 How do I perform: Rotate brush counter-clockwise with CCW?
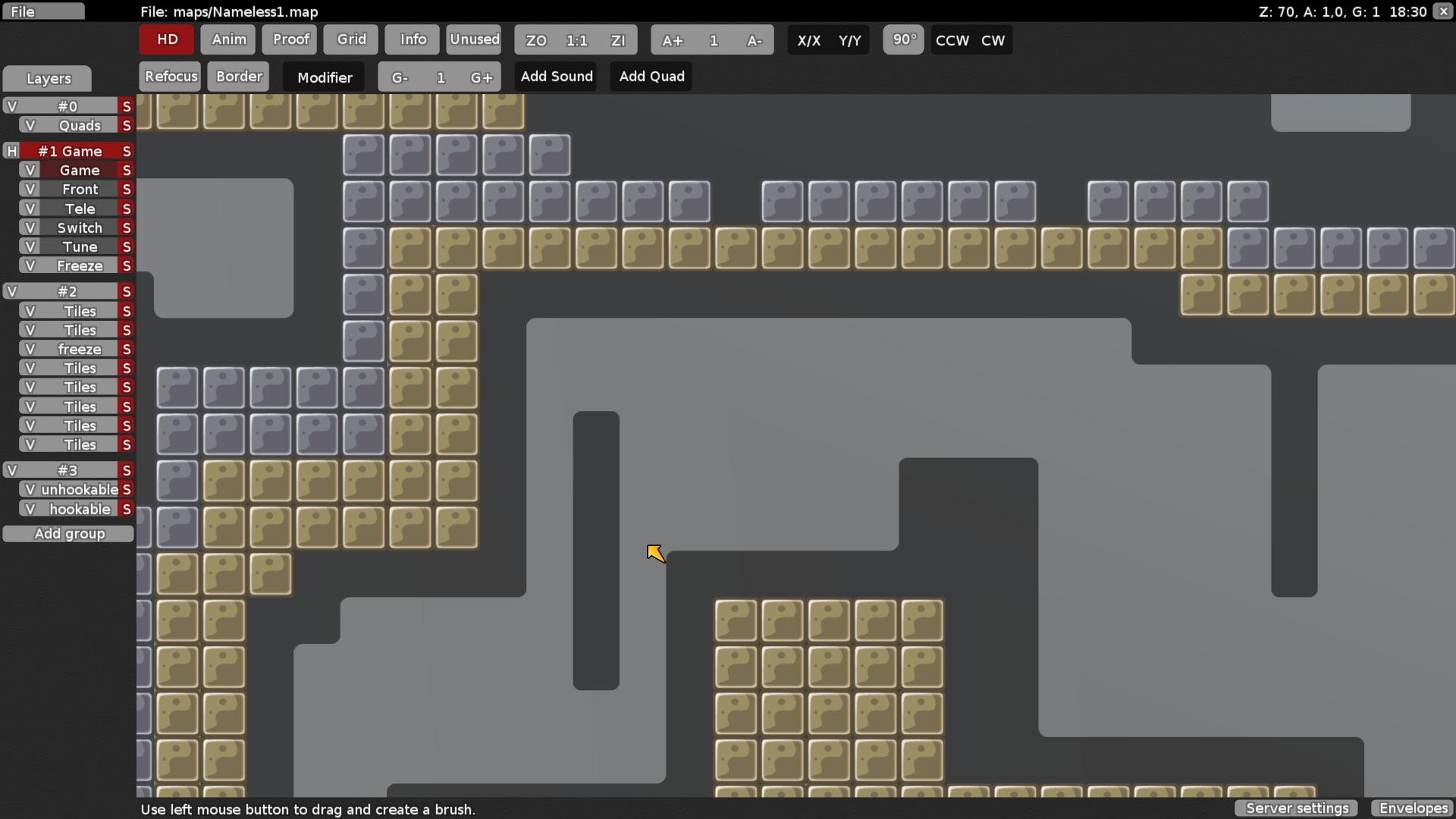pyautogui.click(x=952, y=40)
